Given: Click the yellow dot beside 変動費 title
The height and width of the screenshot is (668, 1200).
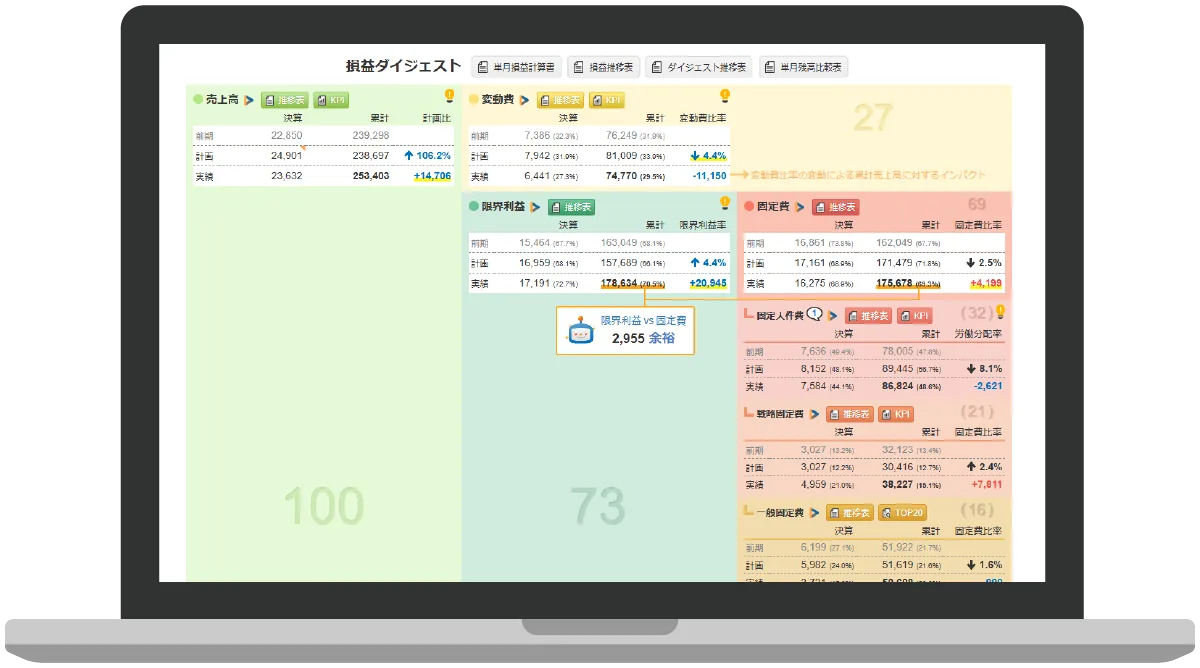Looking at the screenshot, I should point(474,100).
